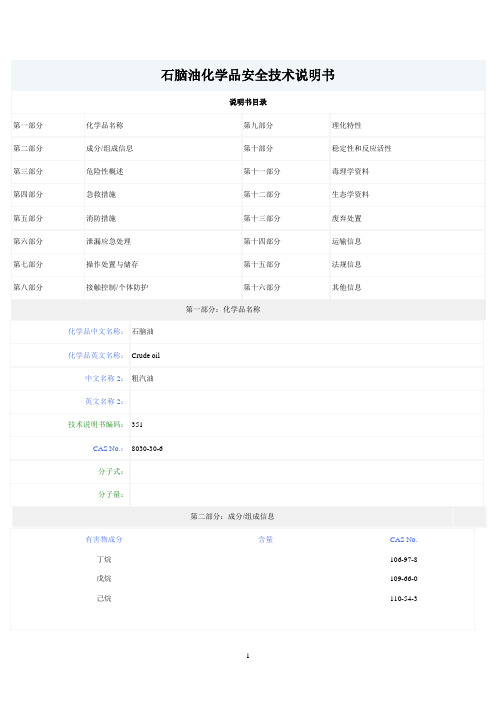Select 废弃处置 in the contents table
496x702 pixels.
(346, 218)
